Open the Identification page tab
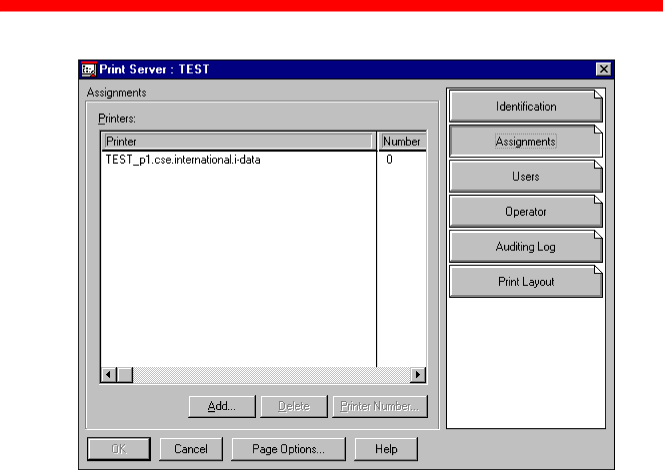 526,106
